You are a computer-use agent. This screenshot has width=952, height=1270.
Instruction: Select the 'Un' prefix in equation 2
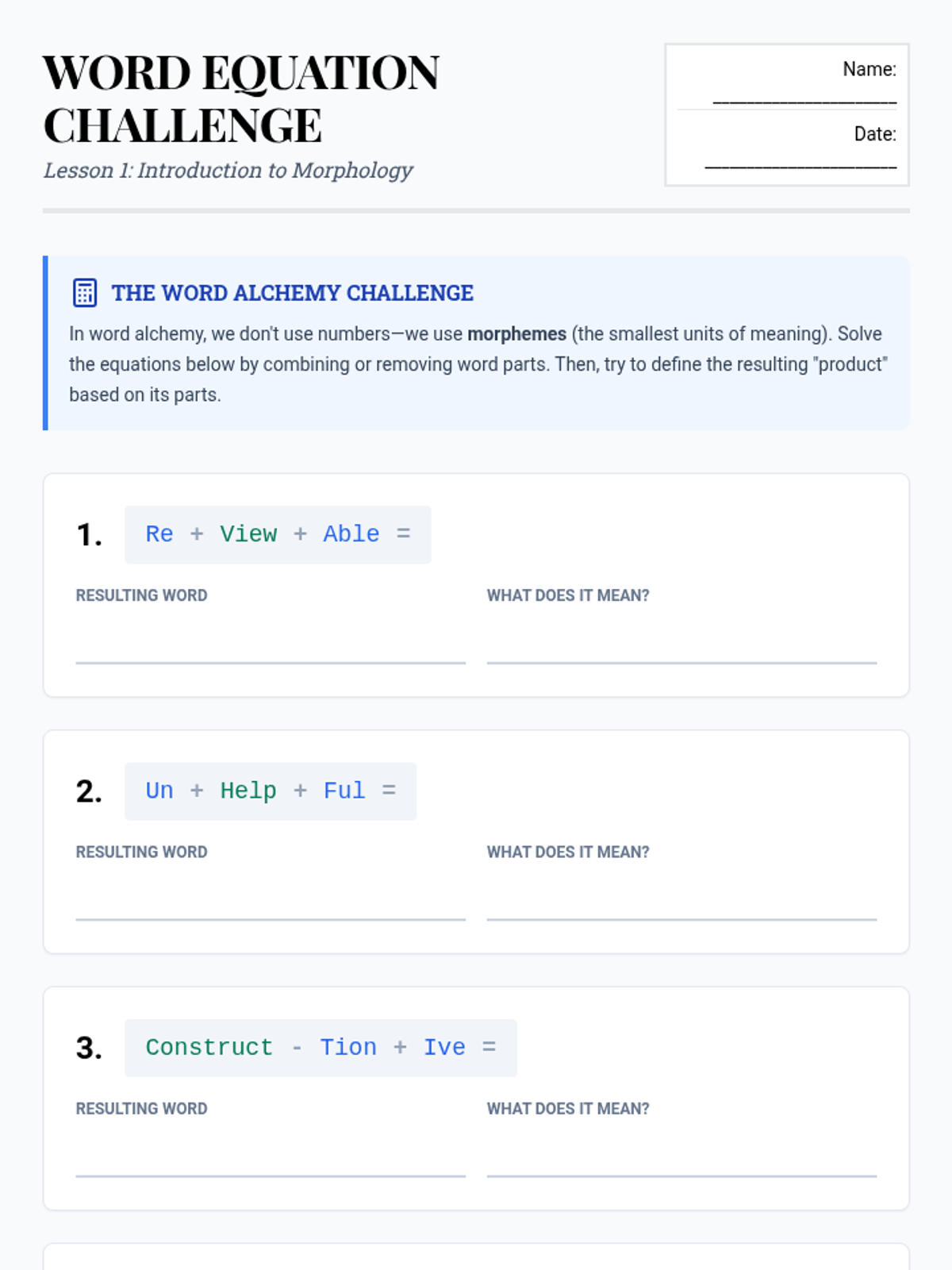[159, 791]
